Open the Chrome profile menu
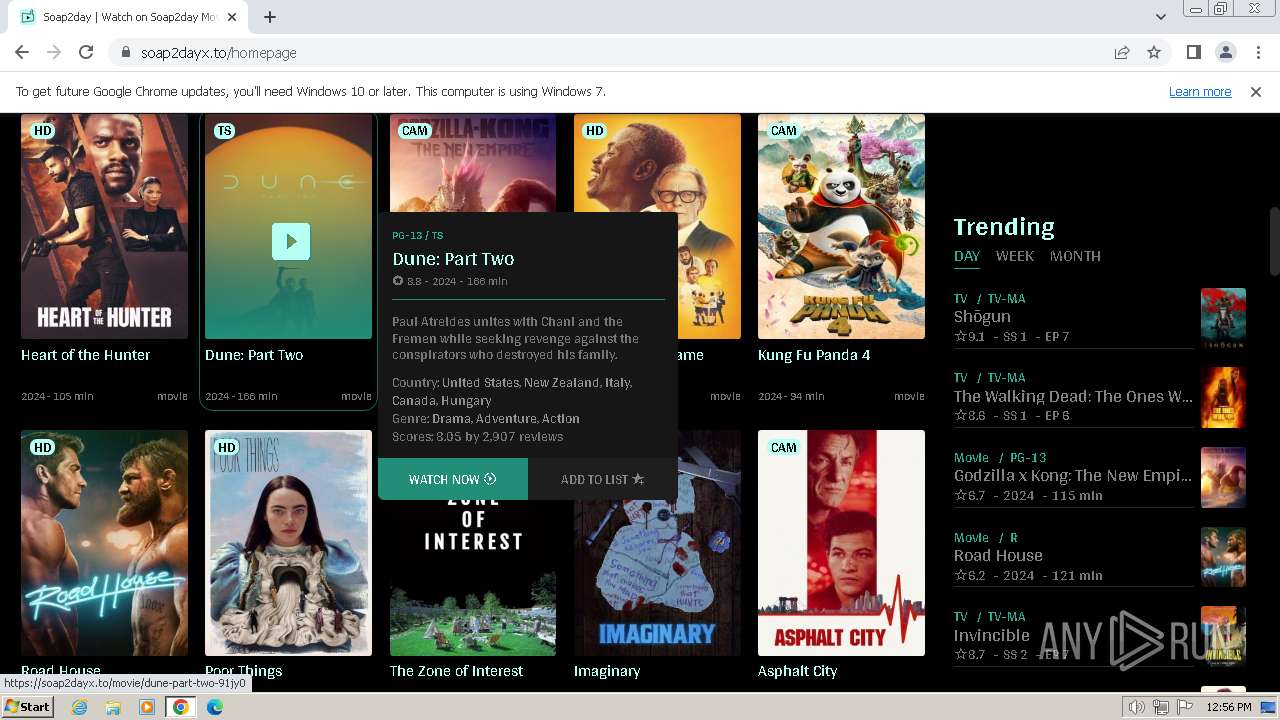This screenshot has width=1280, height=720. [1225, 52]
